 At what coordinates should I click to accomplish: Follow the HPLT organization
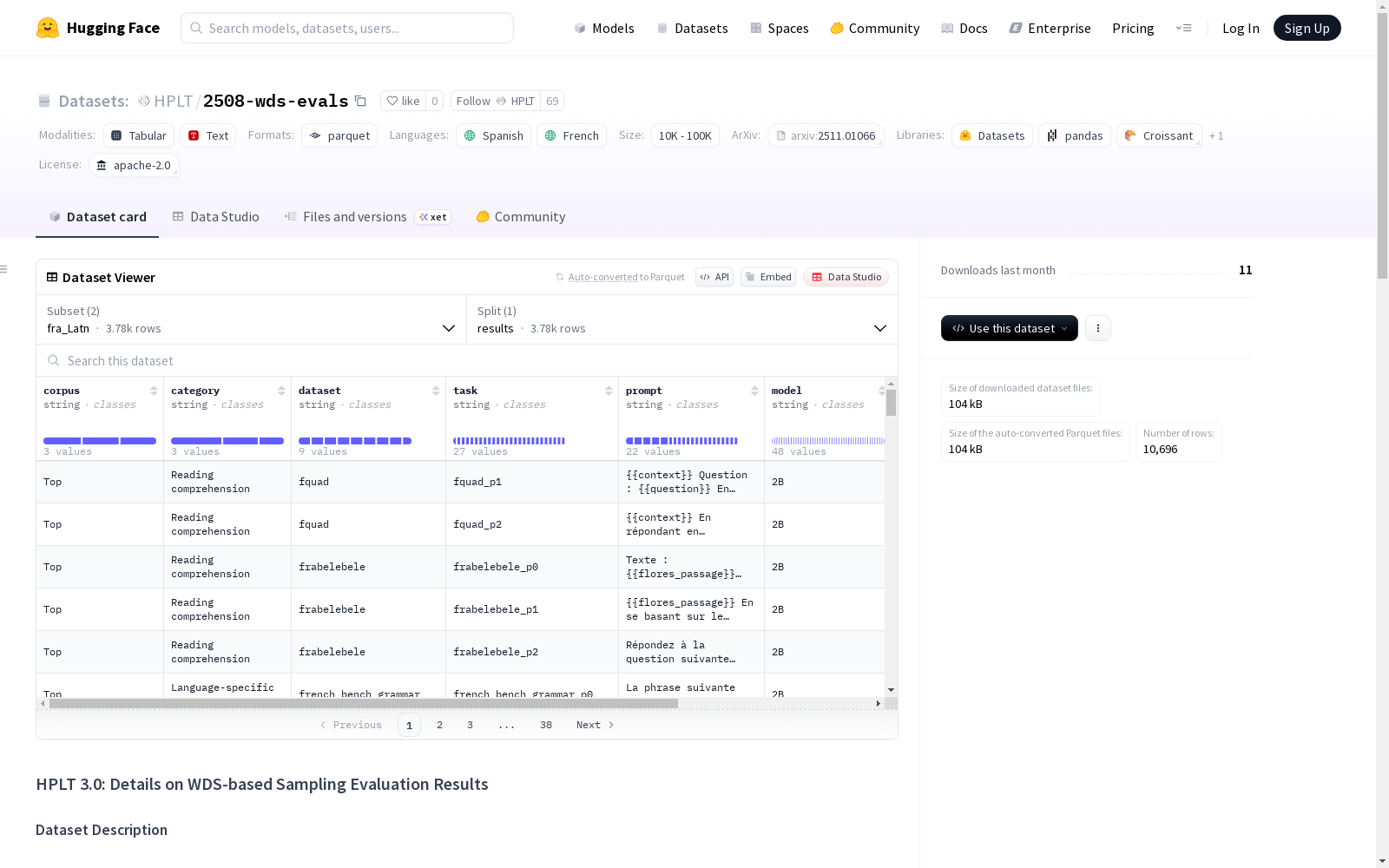point(496,101)
